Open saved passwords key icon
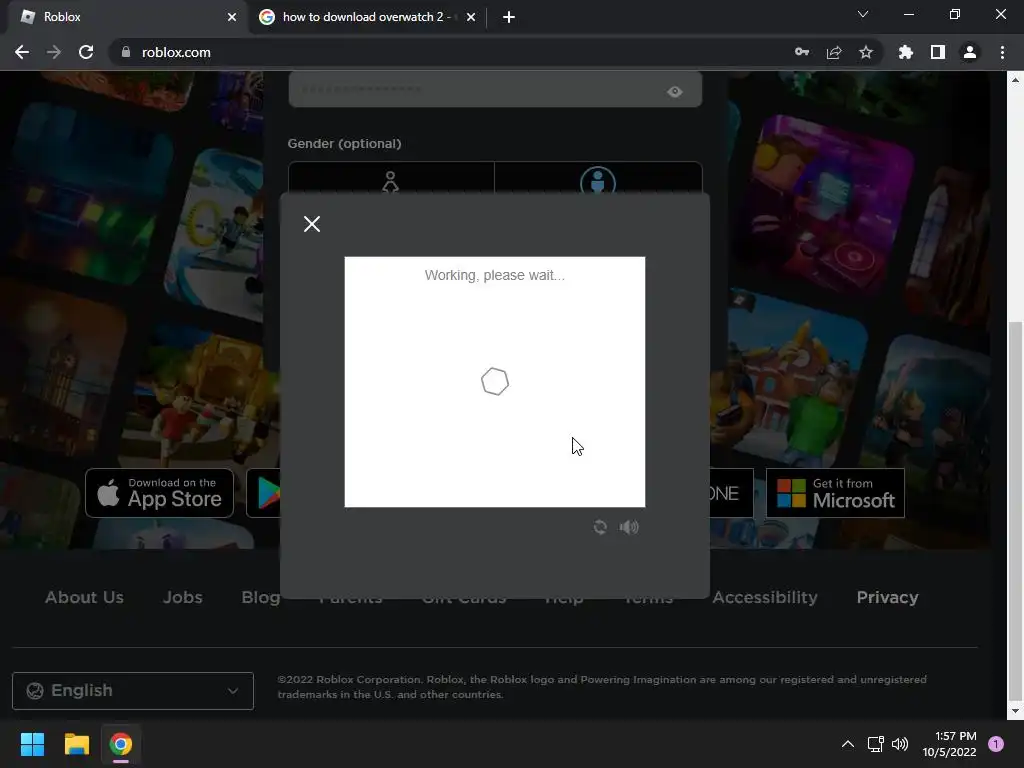This screenshot has width=1024, height=768. pos(802,52)
